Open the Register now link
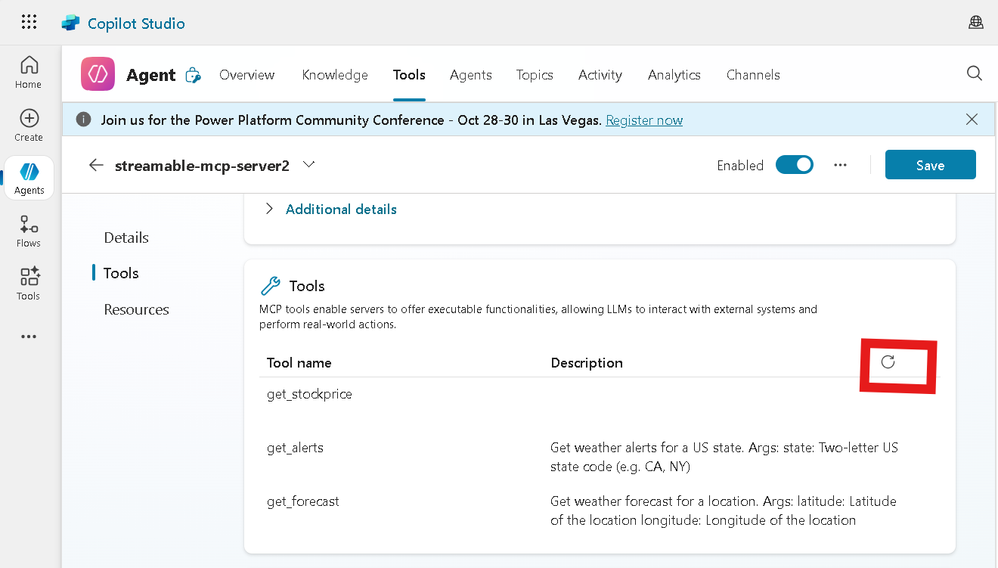998x568 pixels. (644, 120)
